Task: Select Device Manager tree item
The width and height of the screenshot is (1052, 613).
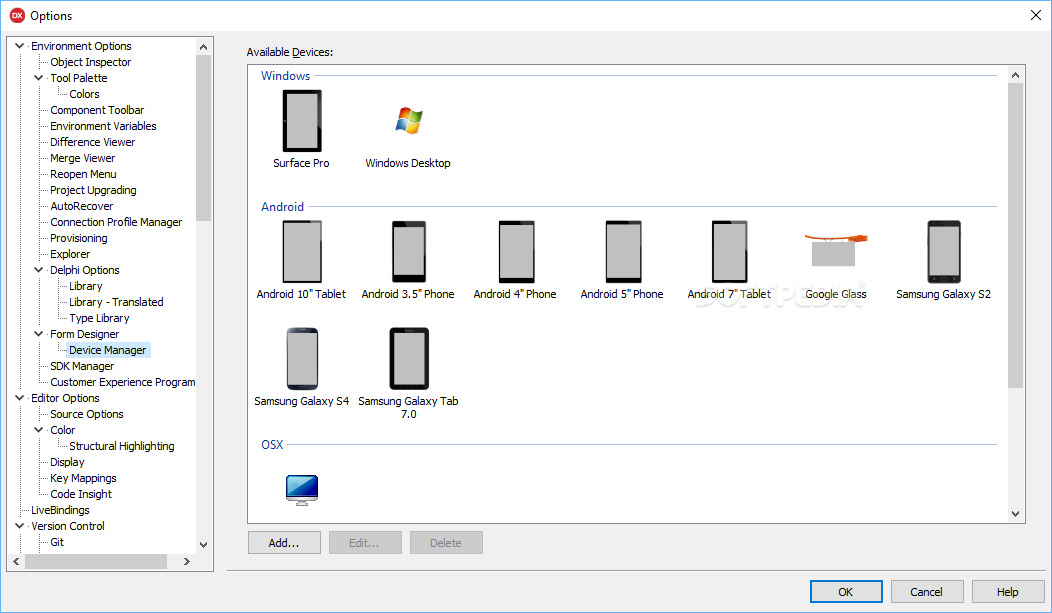Action: (x=107, y=350)
